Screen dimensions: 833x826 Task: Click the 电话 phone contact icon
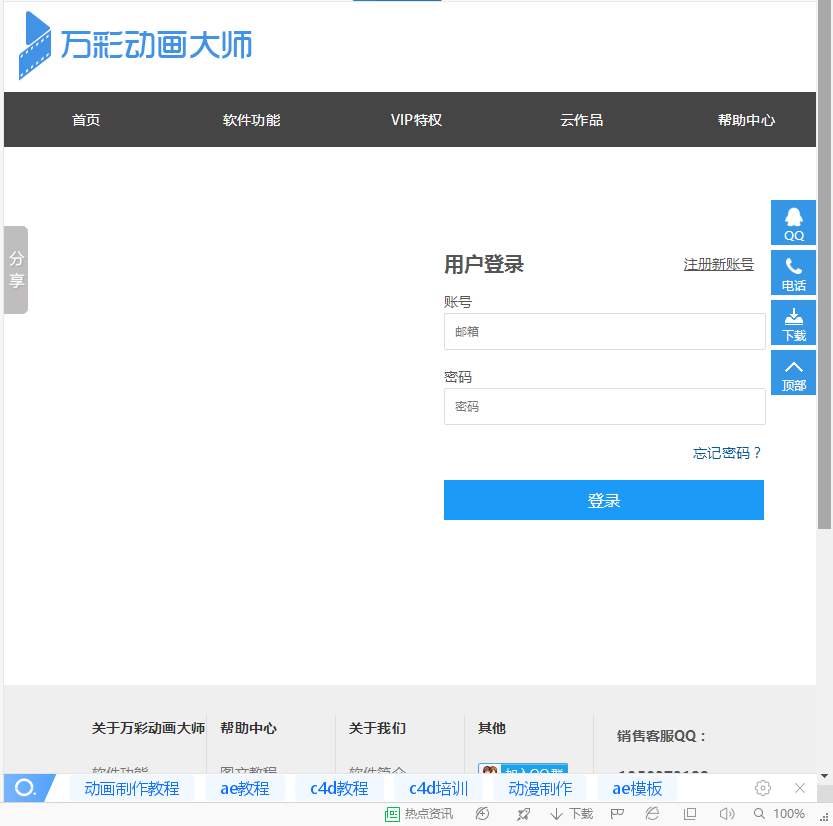pyautogui.click(x=793, y=272)
